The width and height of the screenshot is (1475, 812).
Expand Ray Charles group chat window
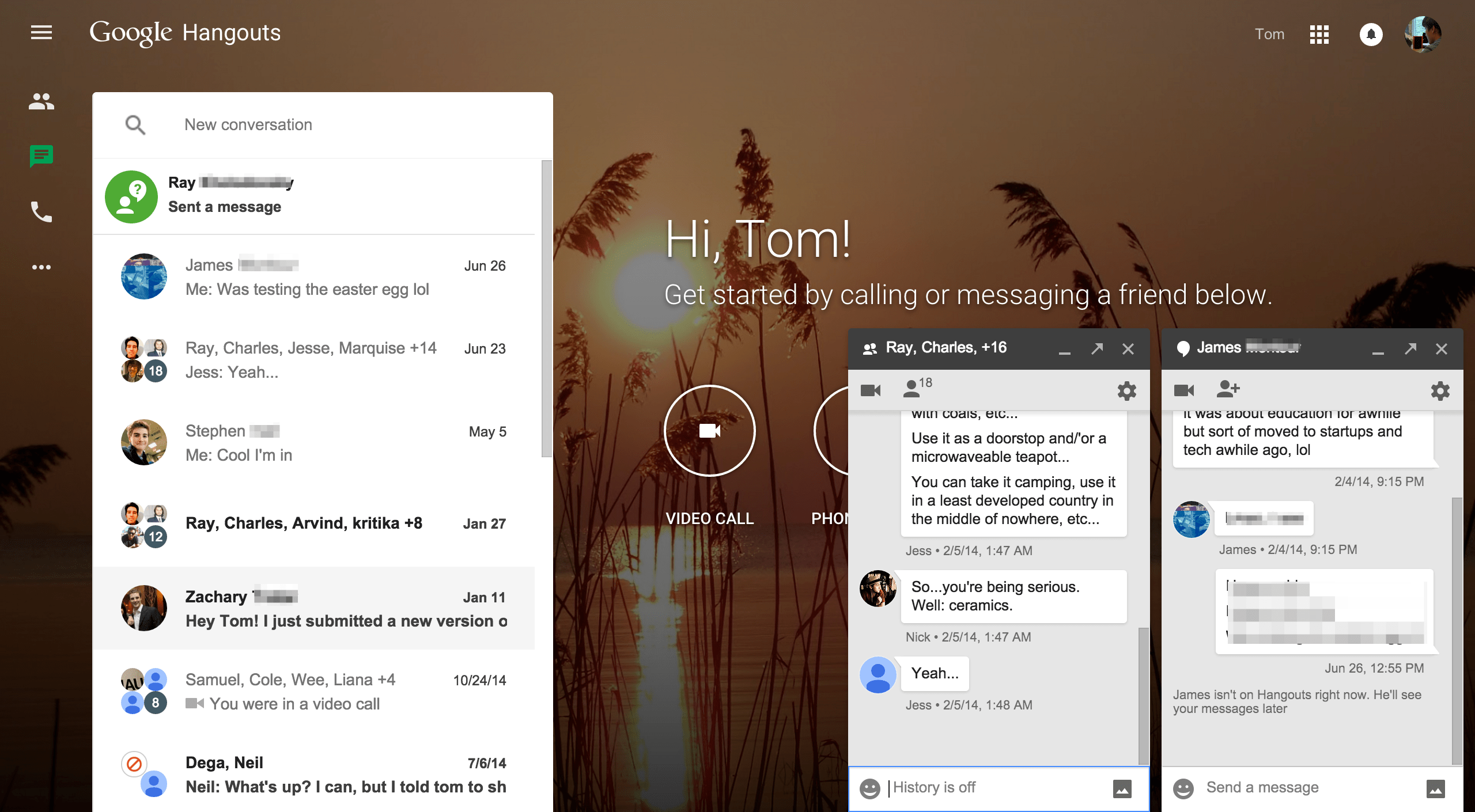pos(1097,348)
